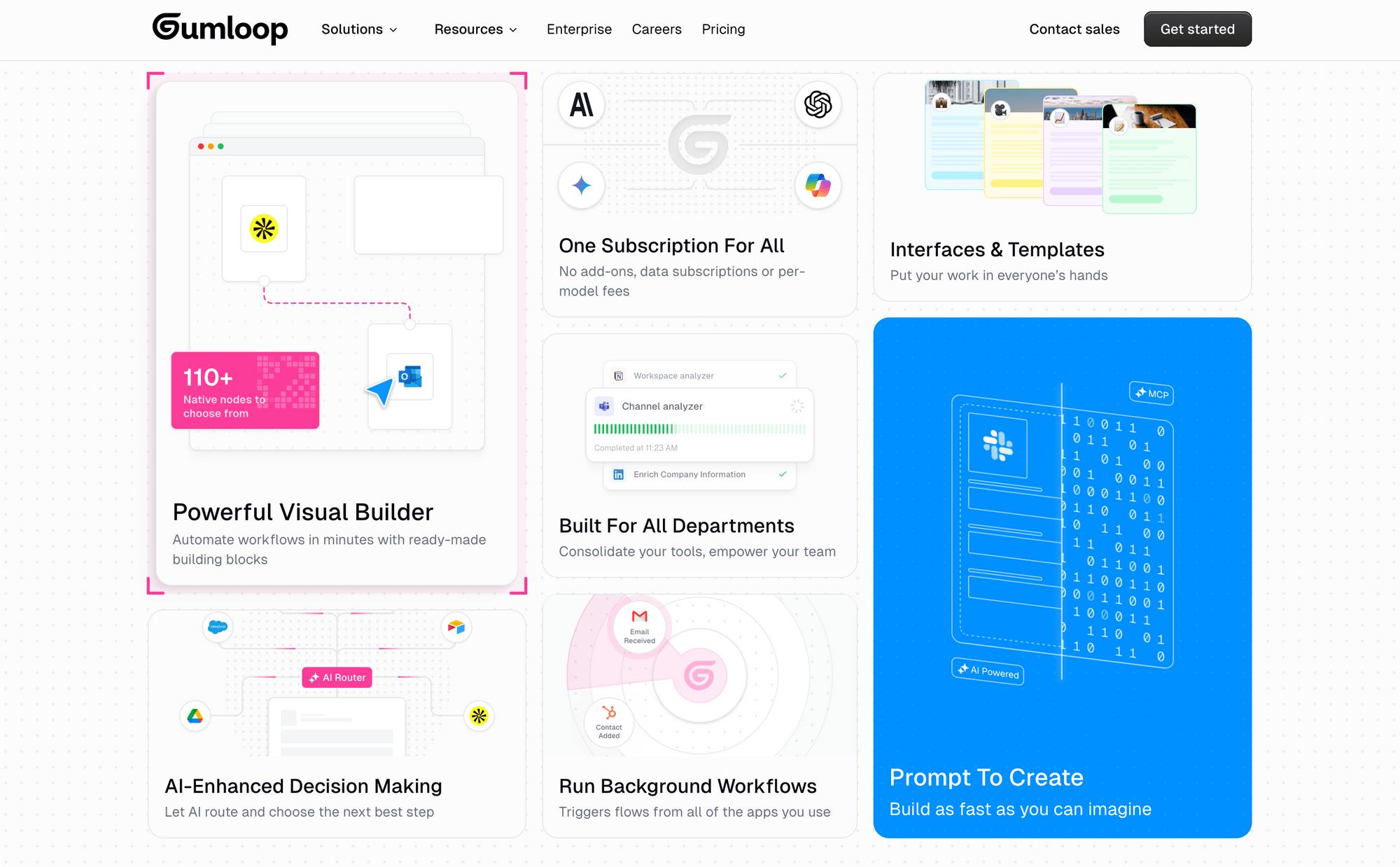Click the Microsoft Copilot icon

coord(818,186)
